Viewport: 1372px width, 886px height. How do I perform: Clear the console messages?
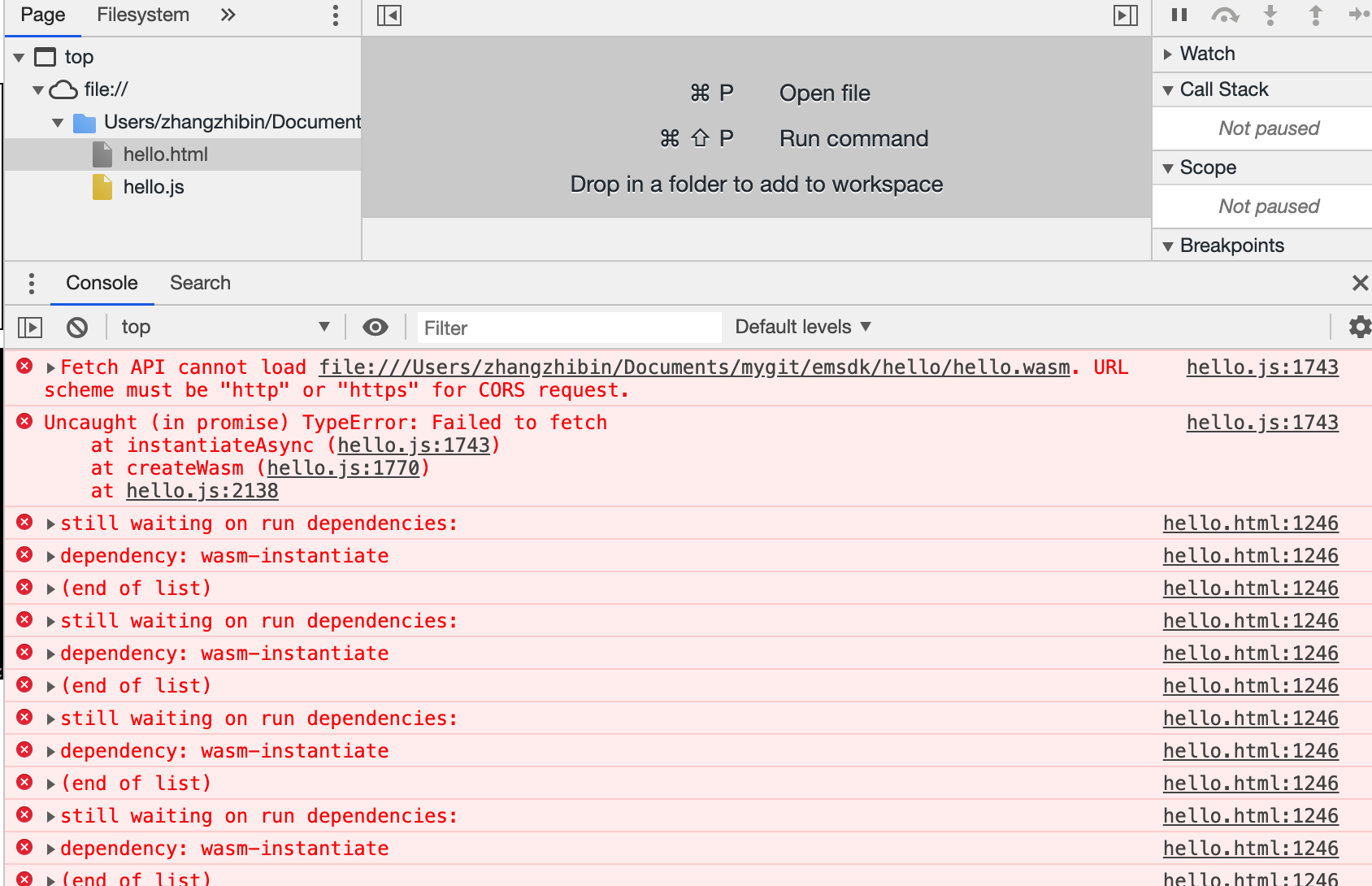pos(77,327)
